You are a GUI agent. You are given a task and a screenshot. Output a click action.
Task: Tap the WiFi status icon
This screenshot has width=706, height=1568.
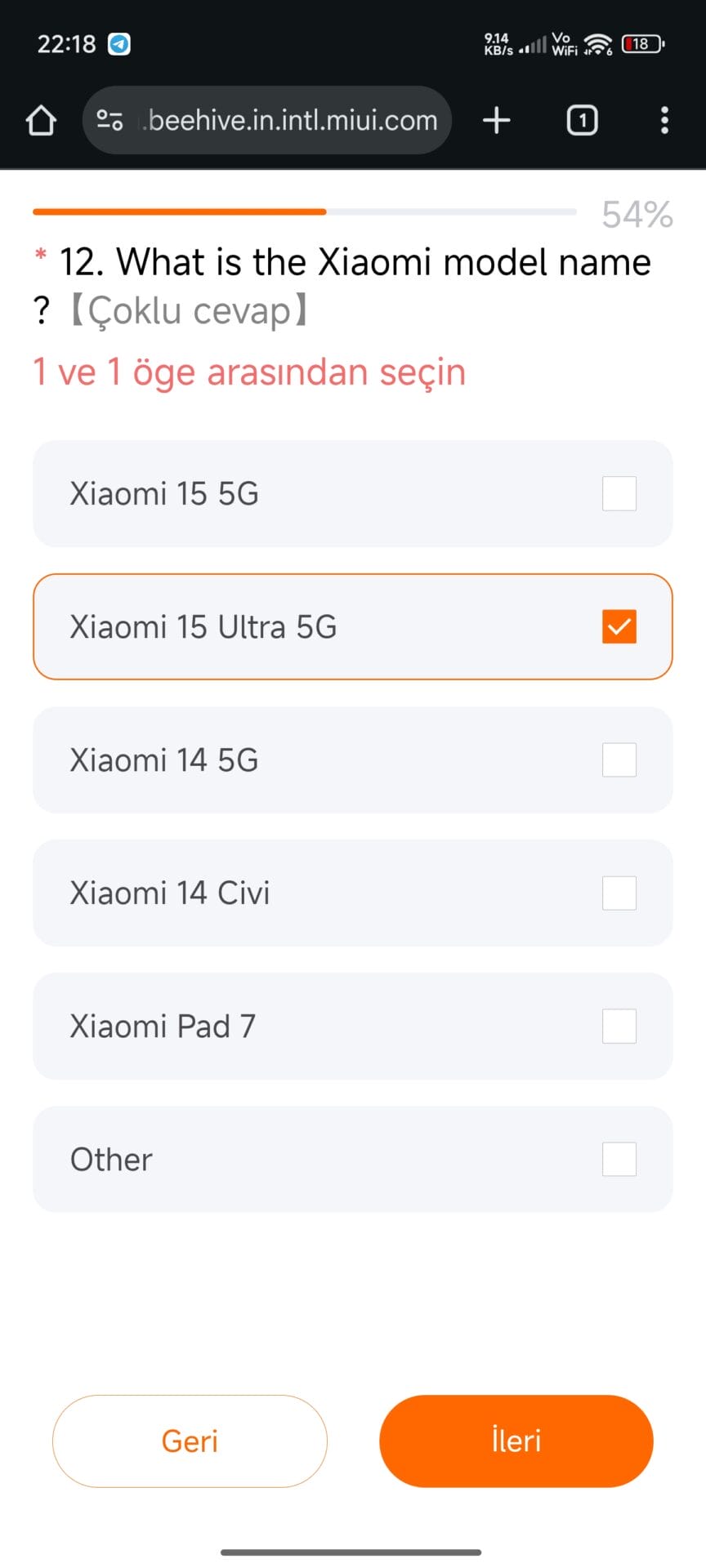point(599,44)
